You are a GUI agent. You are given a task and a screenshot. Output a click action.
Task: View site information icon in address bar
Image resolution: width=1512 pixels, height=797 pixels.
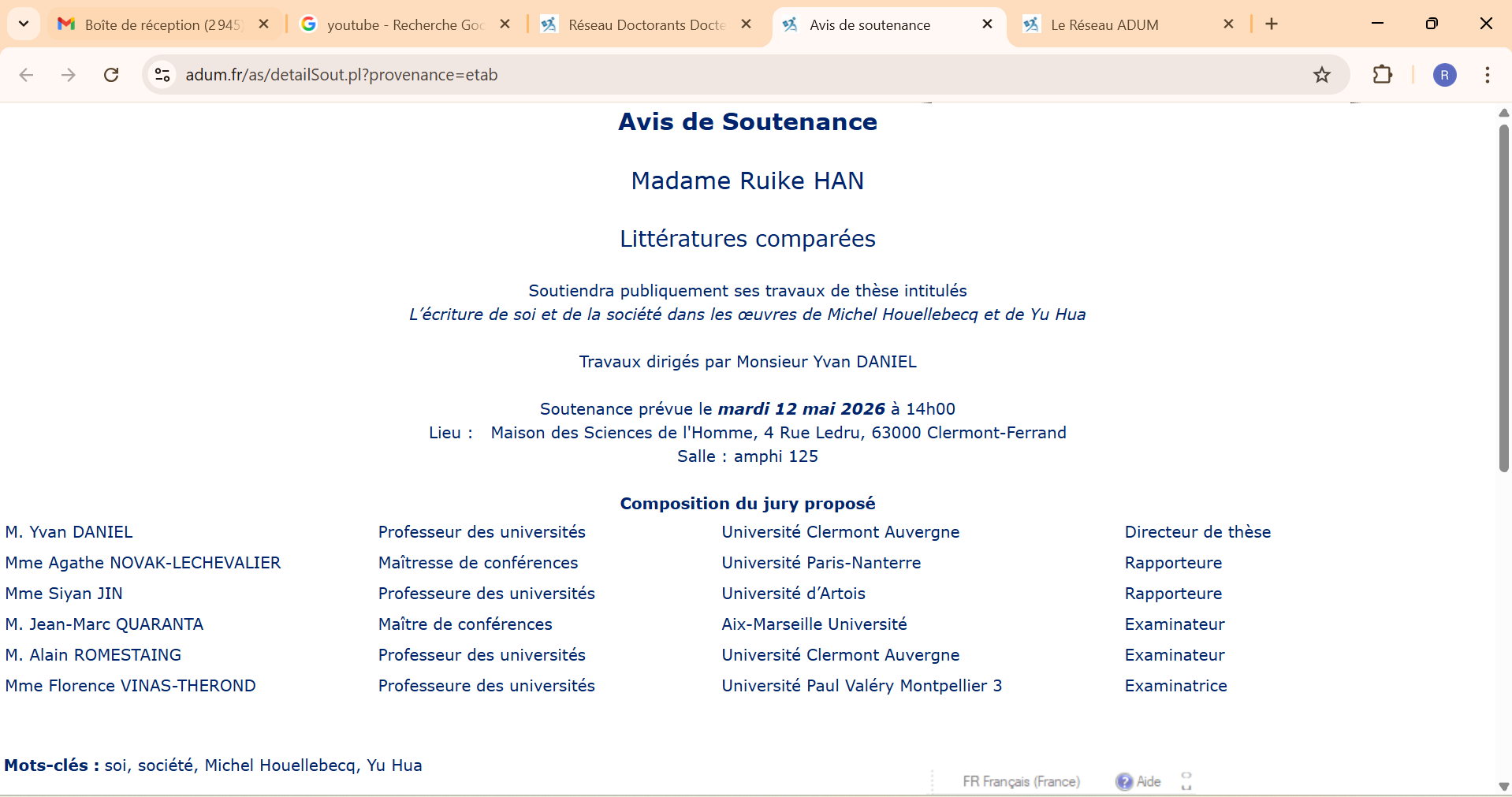pos(162,75)
